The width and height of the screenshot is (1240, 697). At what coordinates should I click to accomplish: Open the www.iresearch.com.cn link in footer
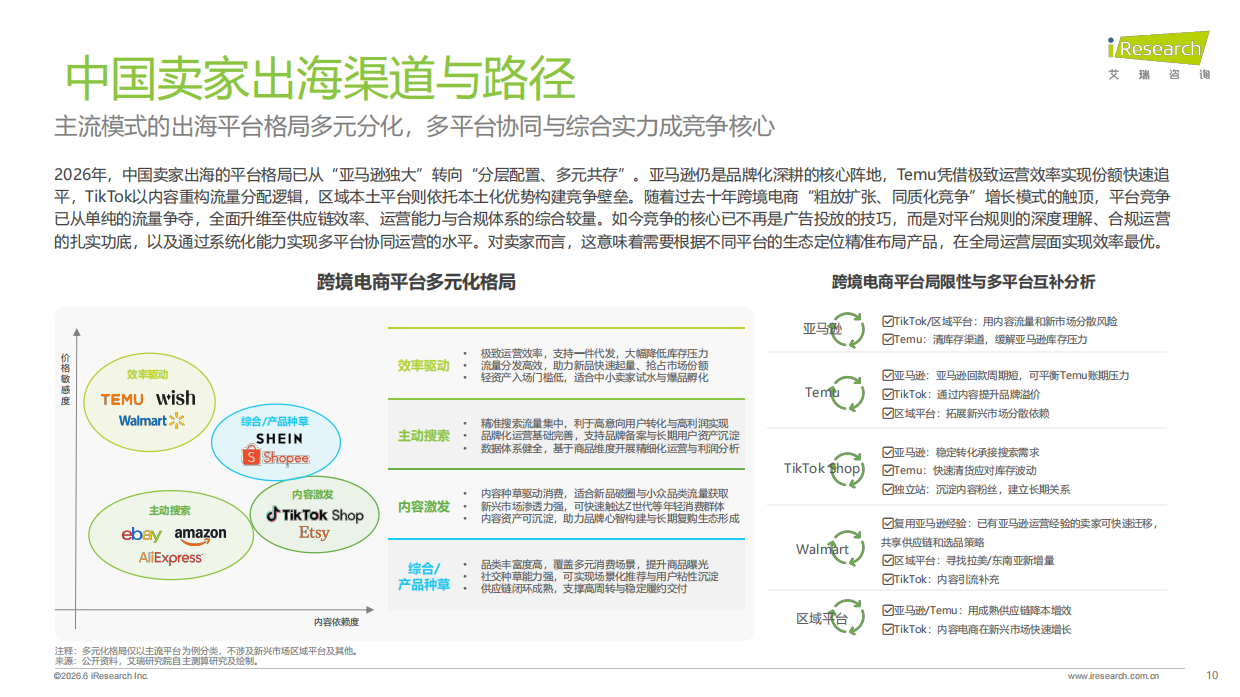pyautogui.click(x=1113, y=676)
